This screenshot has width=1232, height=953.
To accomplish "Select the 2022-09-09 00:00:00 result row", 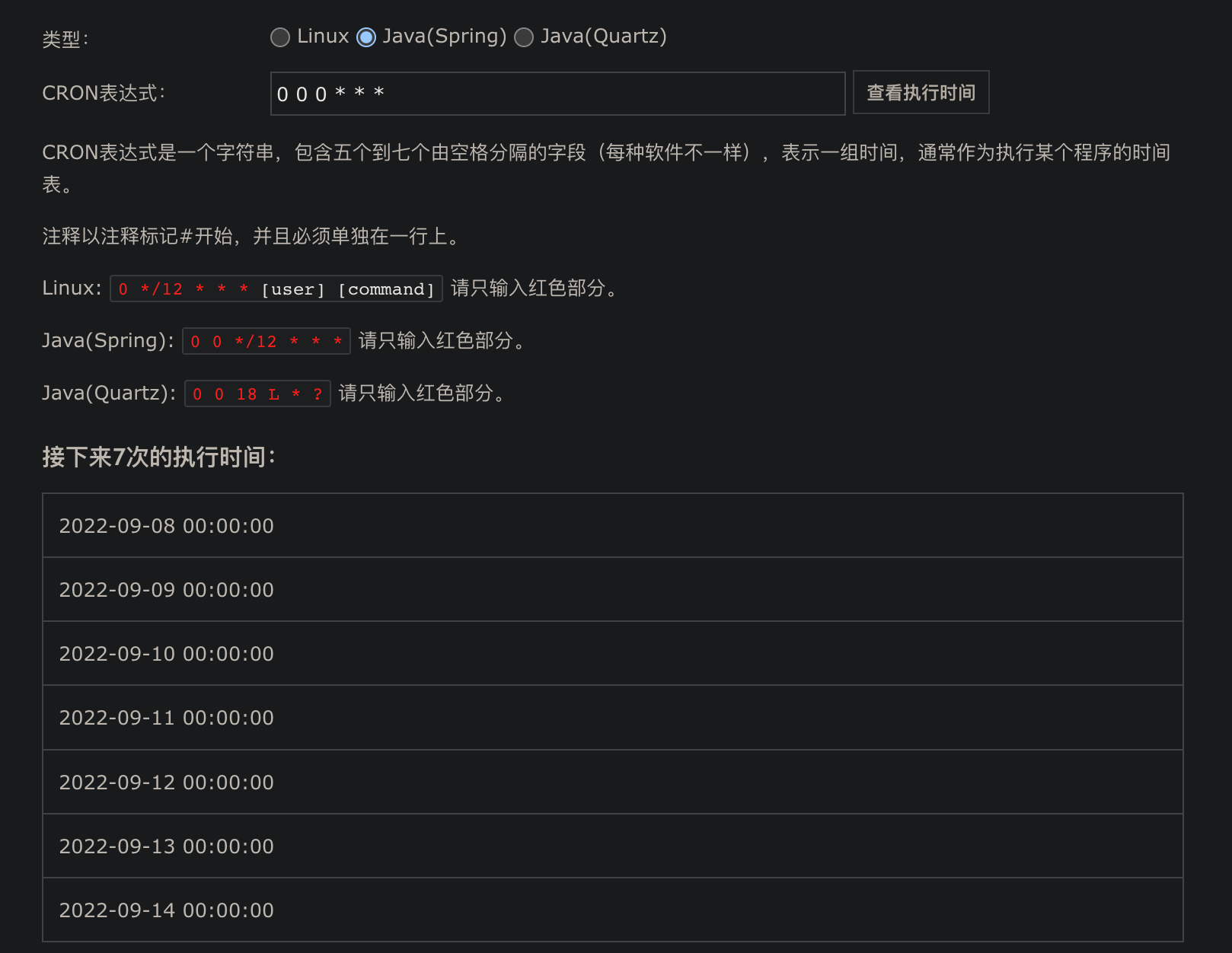I will (x=612, y=590).
